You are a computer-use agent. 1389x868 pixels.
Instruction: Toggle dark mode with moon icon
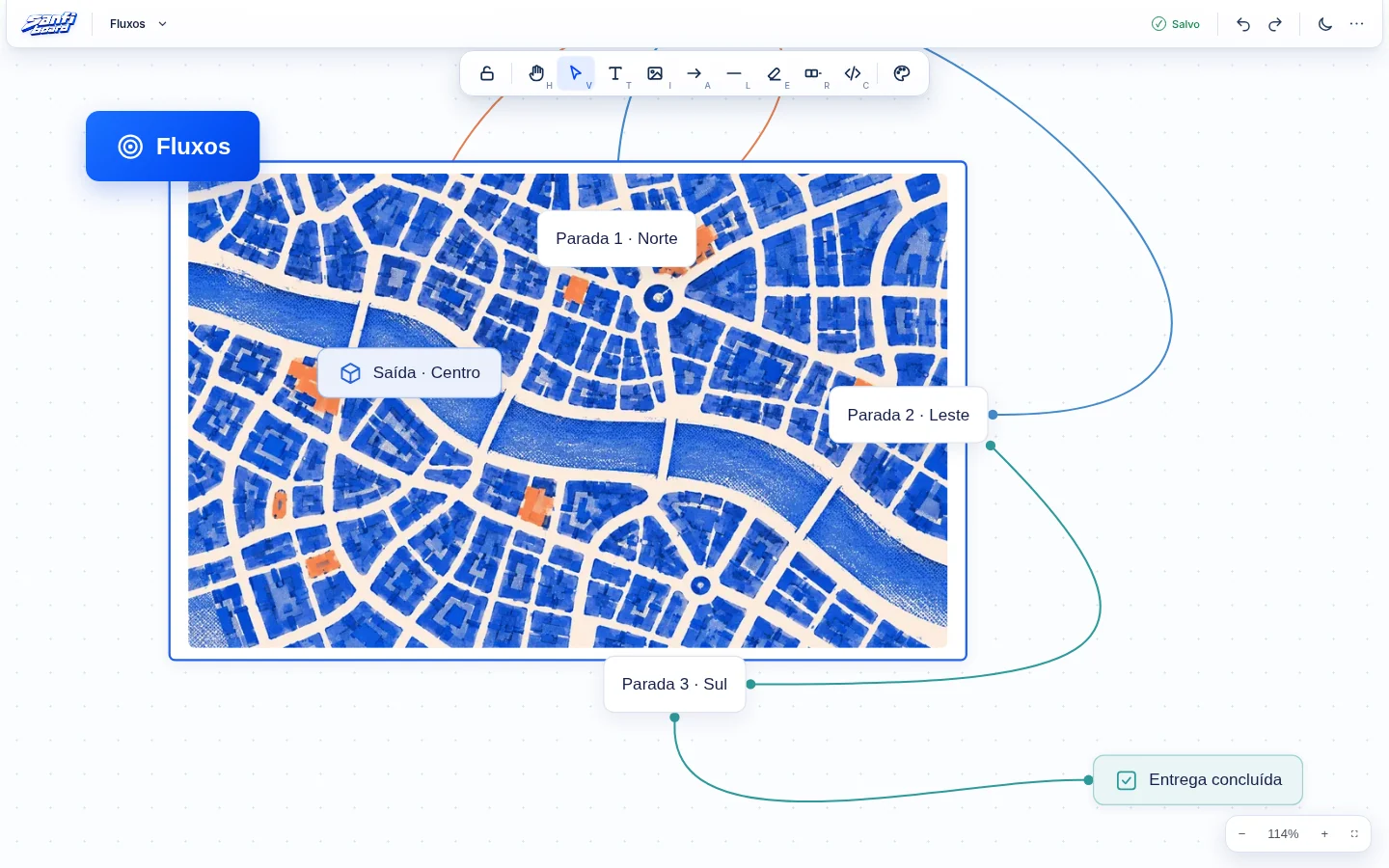click(x=1325, y=24)
